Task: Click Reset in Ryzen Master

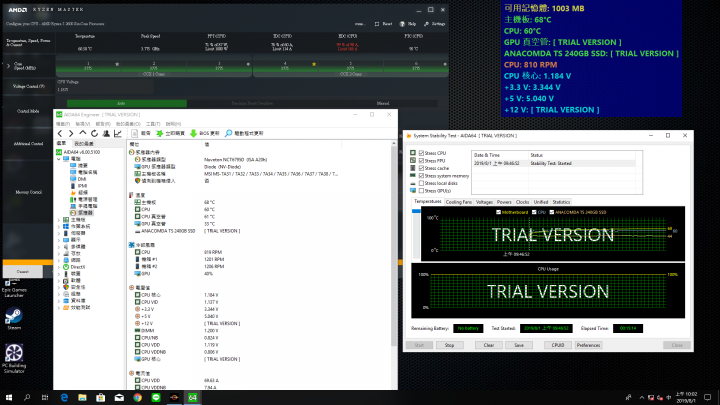Action: (x=383, y=24)
